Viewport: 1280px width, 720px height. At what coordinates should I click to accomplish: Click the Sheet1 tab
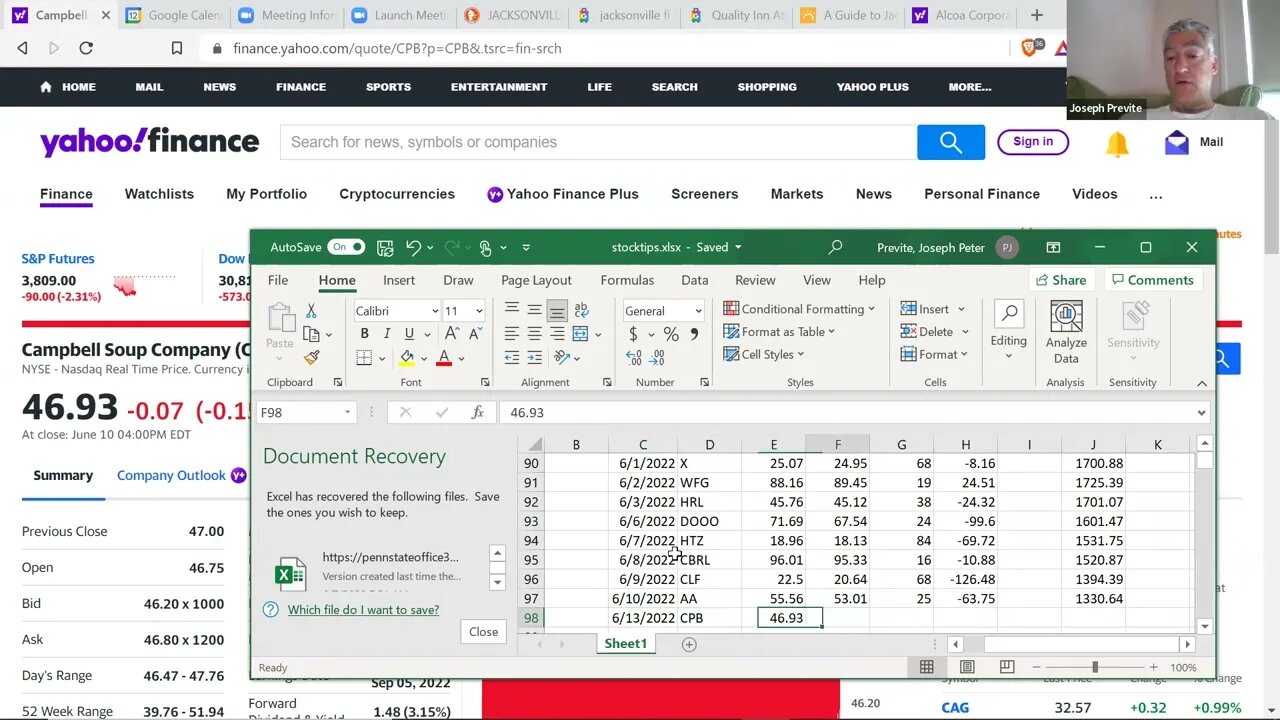tap(625, 644)
